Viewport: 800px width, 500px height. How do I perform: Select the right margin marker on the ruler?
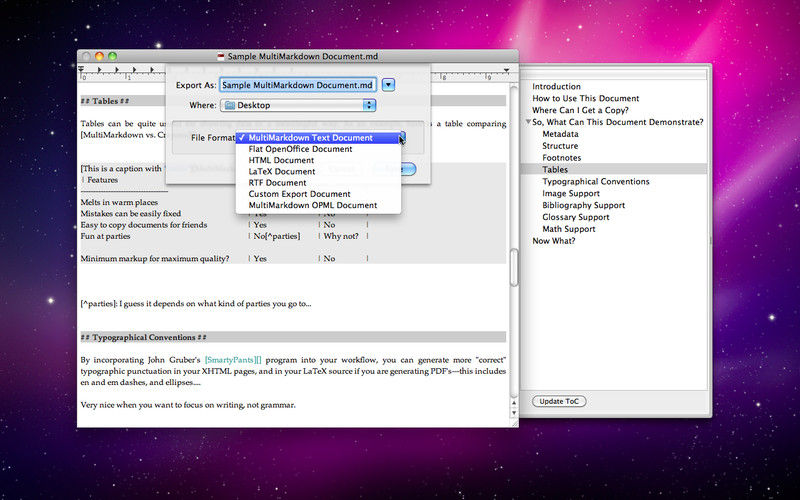tap(506, 70)
